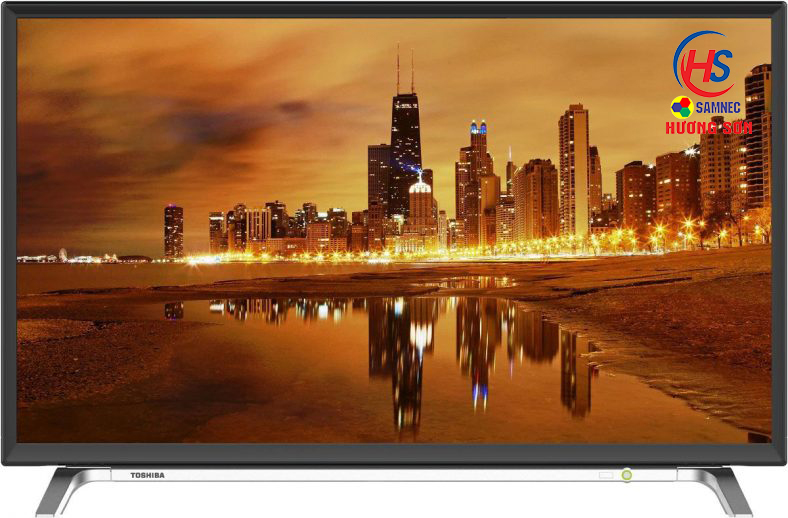Image resolution: width=788 pixels, height=518 pixels.
Task: Click the small rectangular sensor beside the LED
Action: click(x=603, y=475)
